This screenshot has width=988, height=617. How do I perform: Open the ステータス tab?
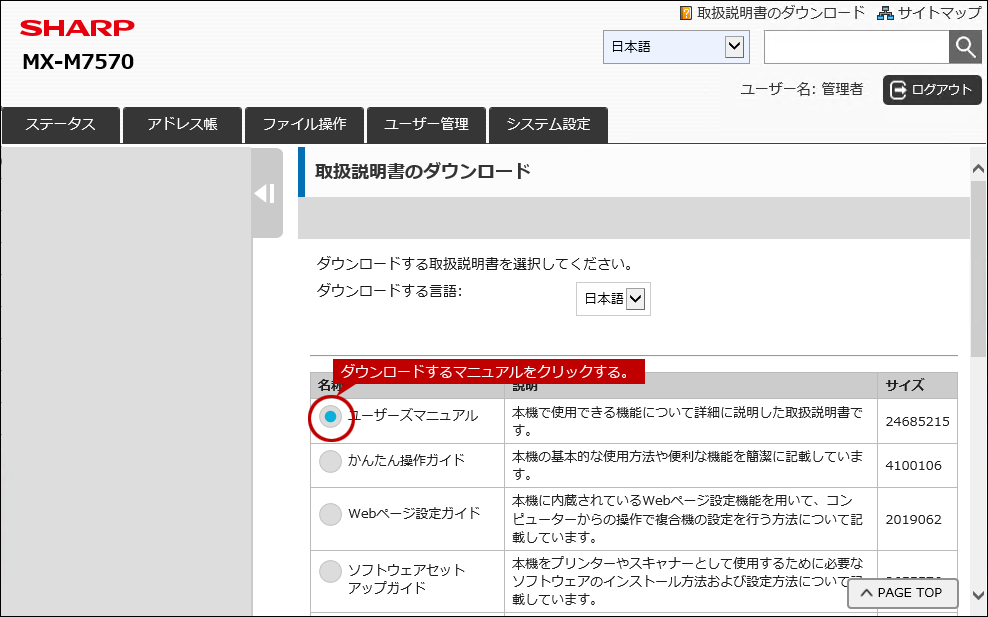pos(60,125)
